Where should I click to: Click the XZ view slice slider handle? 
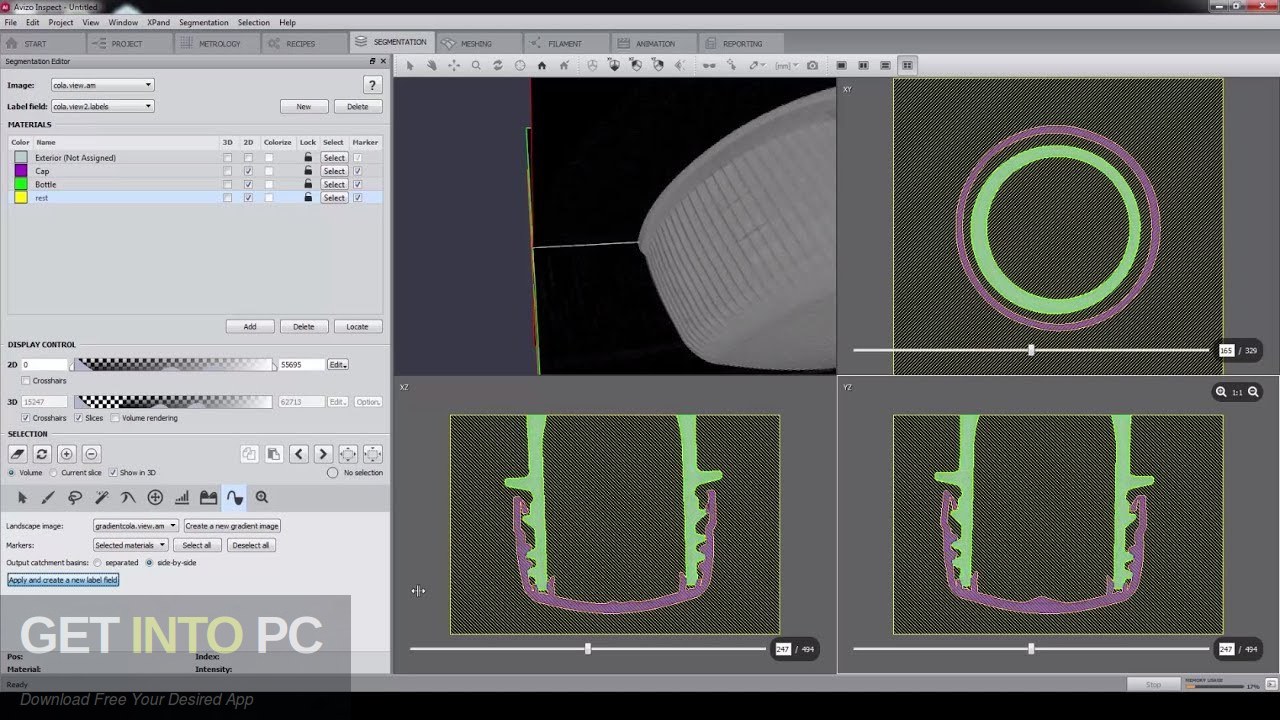click(587, 649)
